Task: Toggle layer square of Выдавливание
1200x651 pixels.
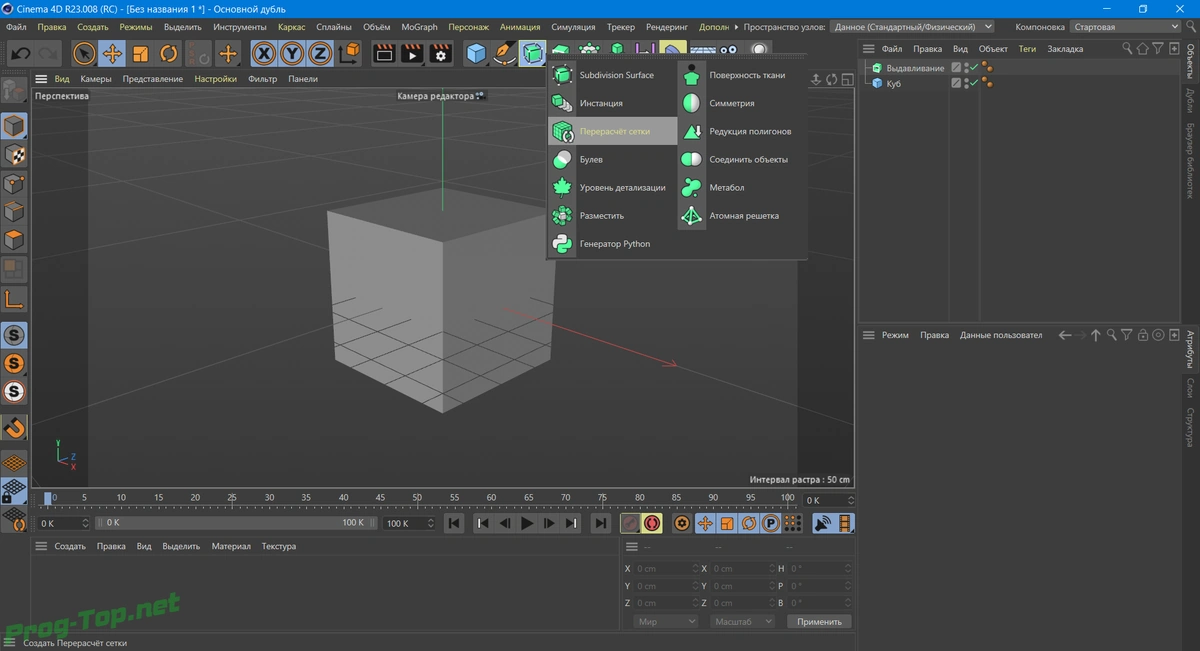Action: 956,68
